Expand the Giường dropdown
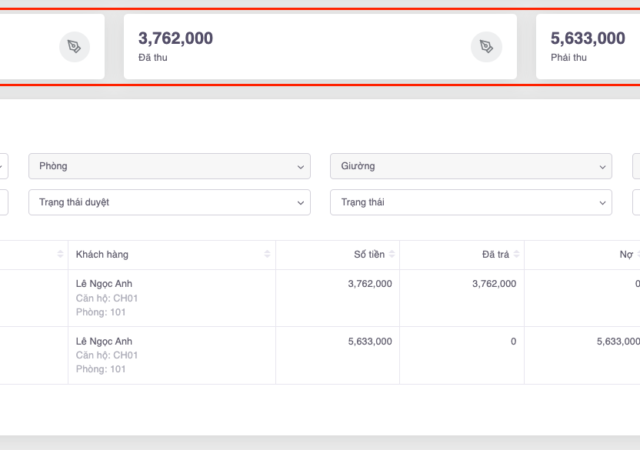 point(471,166)
